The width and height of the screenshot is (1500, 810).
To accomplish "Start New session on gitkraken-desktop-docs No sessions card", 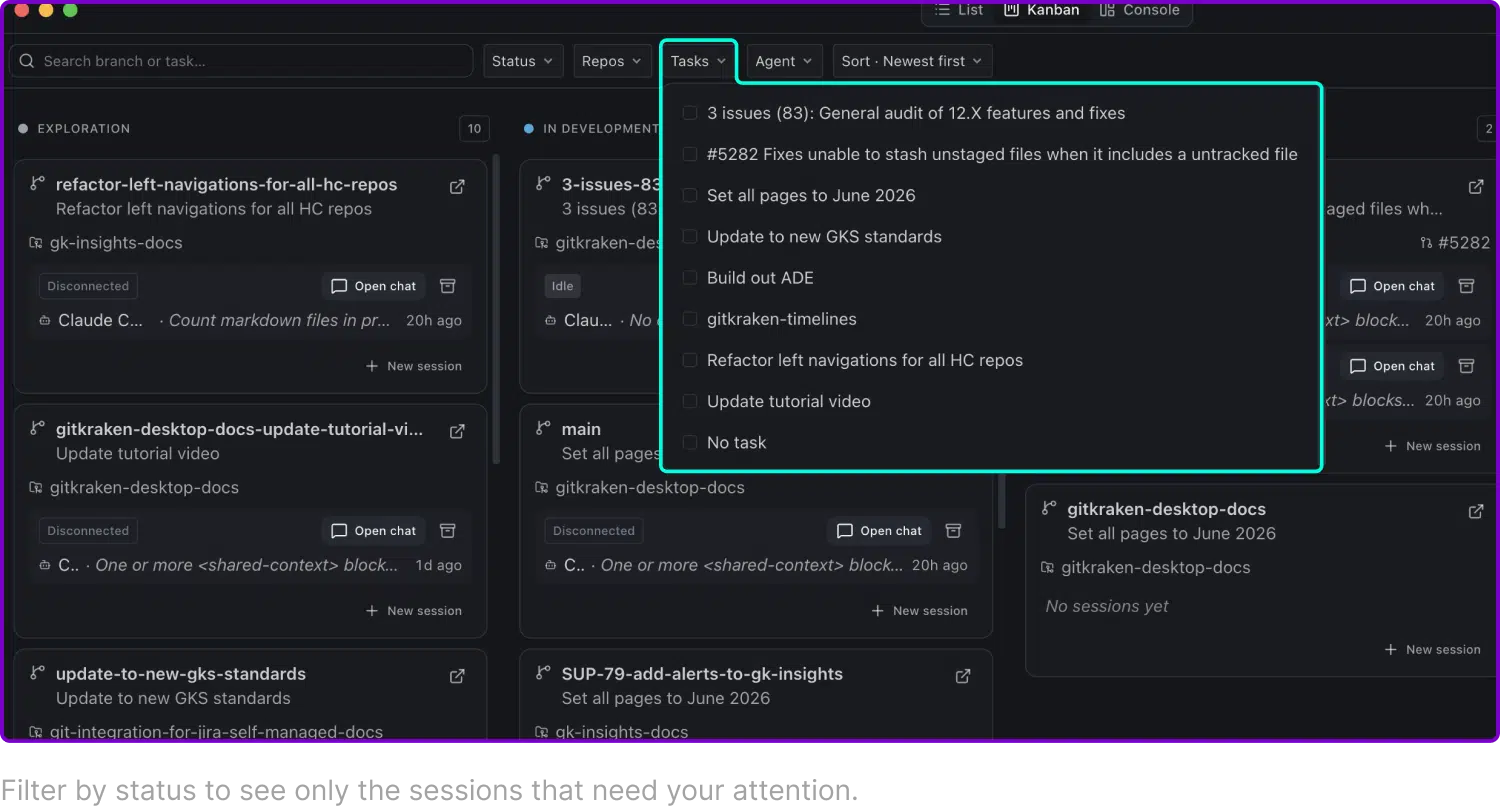I will (x=1433, y=650).
